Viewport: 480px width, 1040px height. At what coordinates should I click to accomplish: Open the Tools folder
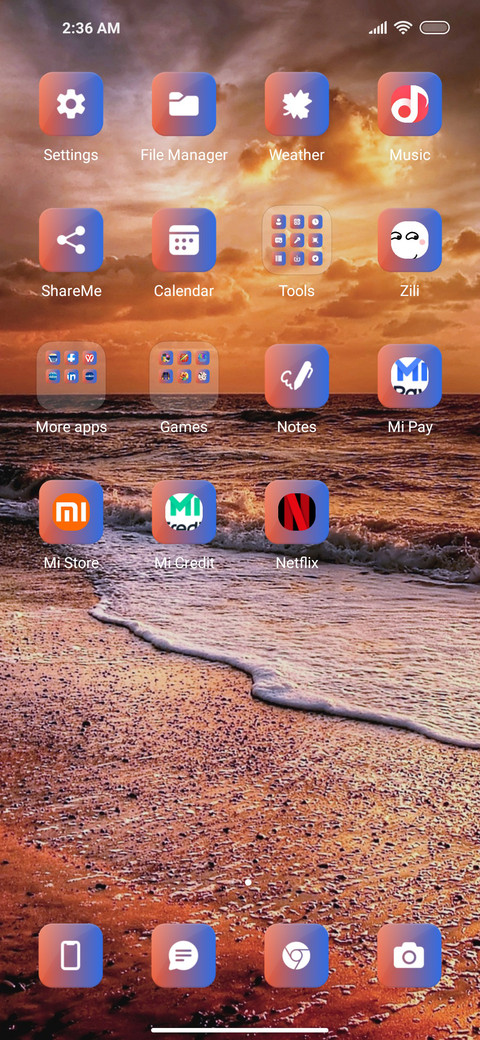point(296,240)
